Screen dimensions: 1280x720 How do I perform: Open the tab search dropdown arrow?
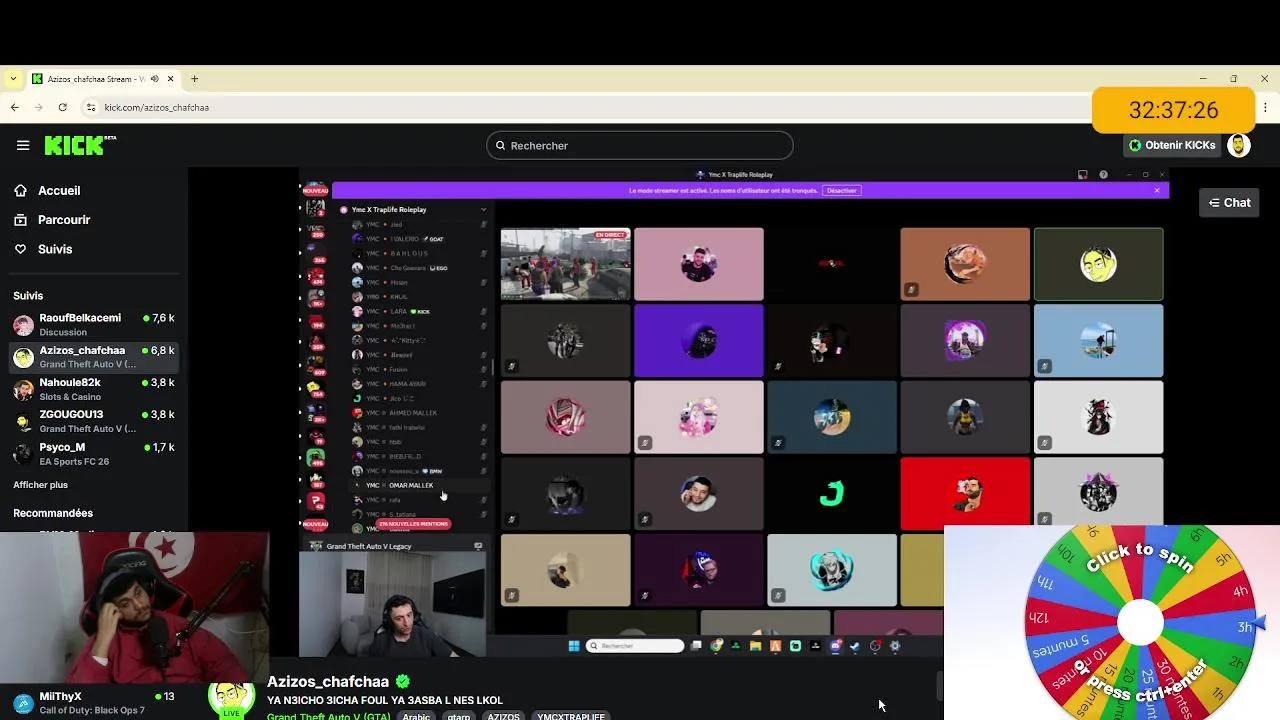point(12,79)
